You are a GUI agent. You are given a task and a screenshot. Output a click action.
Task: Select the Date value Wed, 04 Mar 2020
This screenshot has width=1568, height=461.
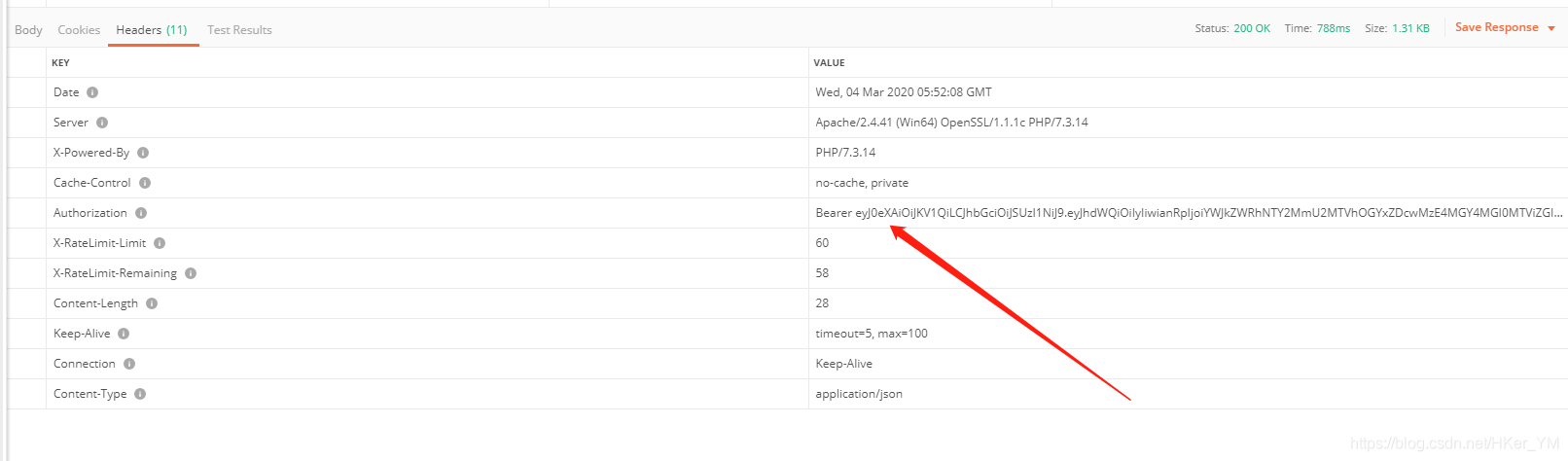(904, 92)
